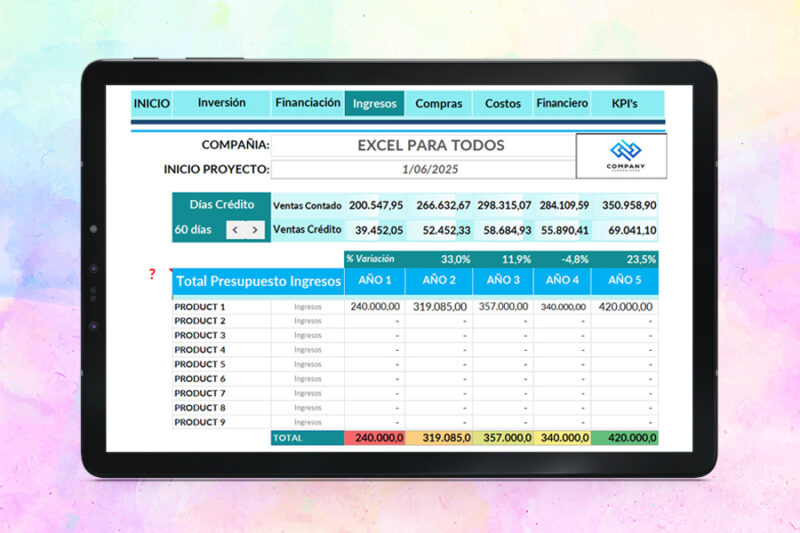Select the PRODUCT 2 row label
This screenshot has height=533, width=800.
click(200, 321)
